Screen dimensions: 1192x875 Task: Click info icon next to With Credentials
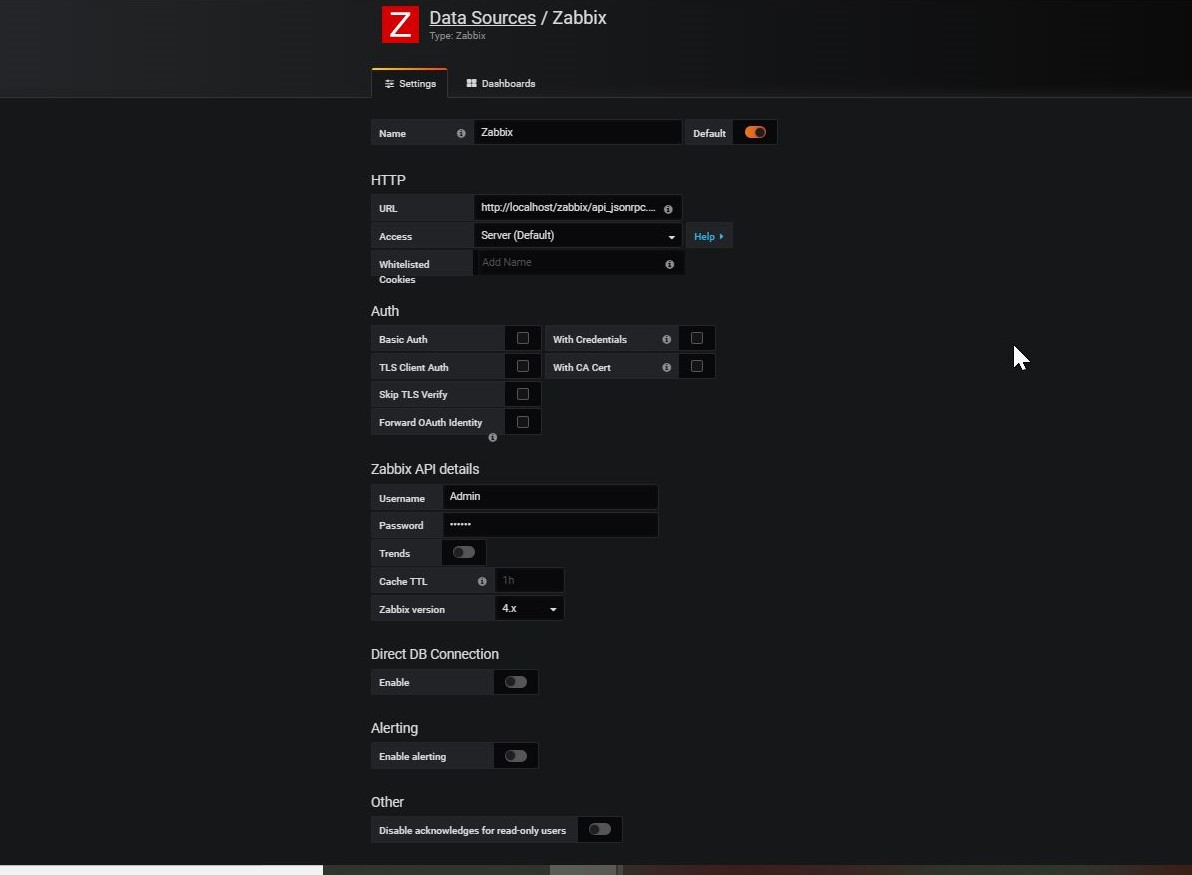(x=667, y=340)
